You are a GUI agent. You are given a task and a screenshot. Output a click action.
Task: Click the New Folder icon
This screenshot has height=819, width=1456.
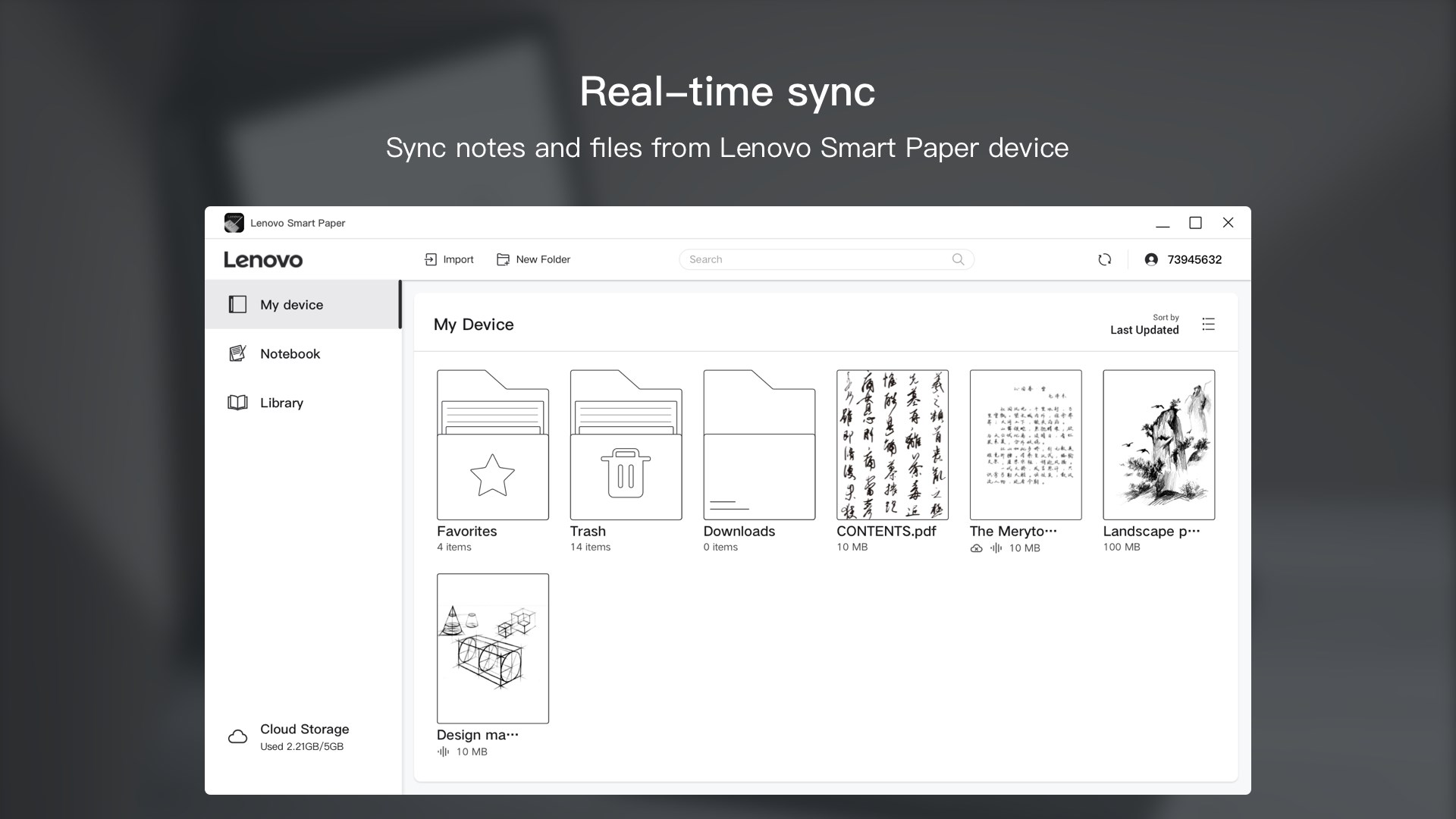(x=503, y=259)
